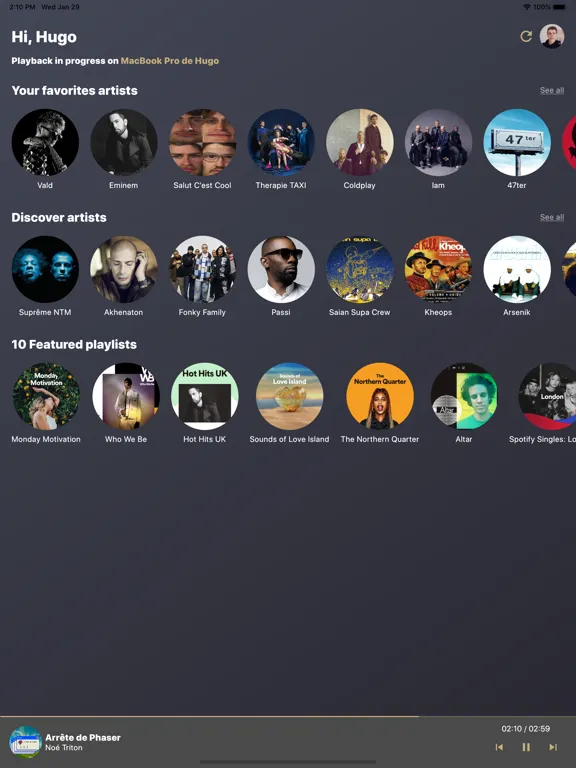The height and width of the screenshot is (768, 576).
Task: Open the Altar playlist cover
Action: (x=464, y=396)
